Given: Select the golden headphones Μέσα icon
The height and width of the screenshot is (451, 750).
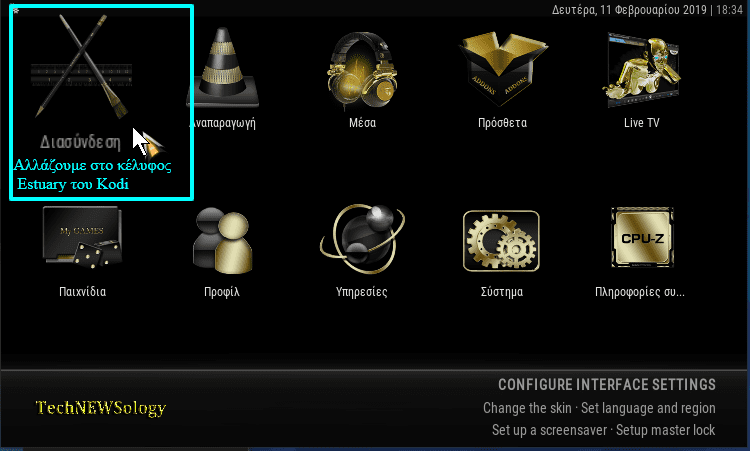Looking at the screenshot, I should 362,70.
